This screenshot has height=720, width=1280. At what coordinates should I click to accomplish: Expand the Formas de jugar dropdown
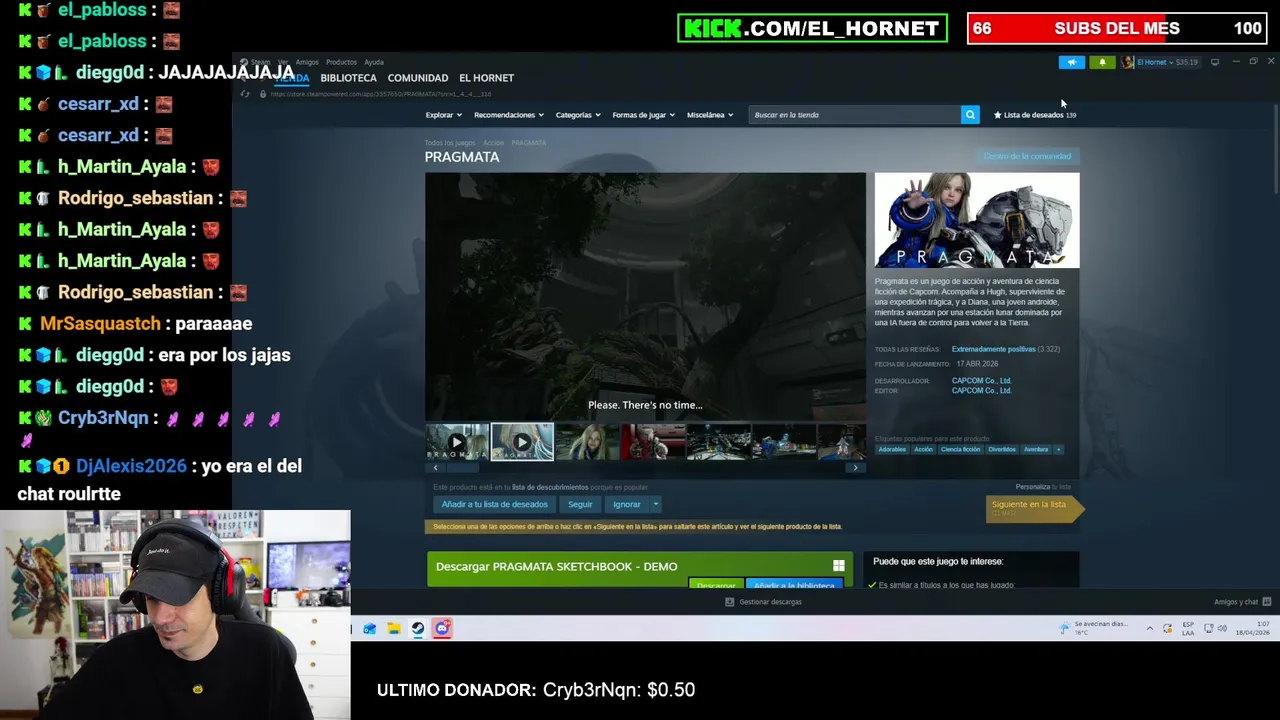pos(644,115)
